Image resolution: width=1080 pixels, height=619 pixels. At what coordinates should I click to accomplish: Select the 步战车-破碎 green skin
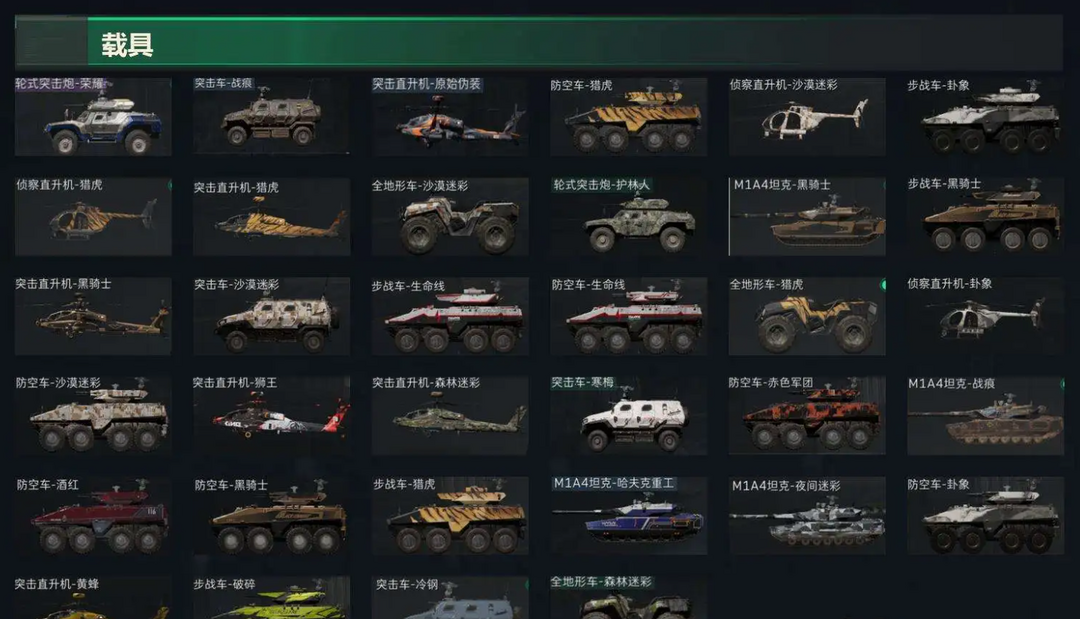(271, 598)
